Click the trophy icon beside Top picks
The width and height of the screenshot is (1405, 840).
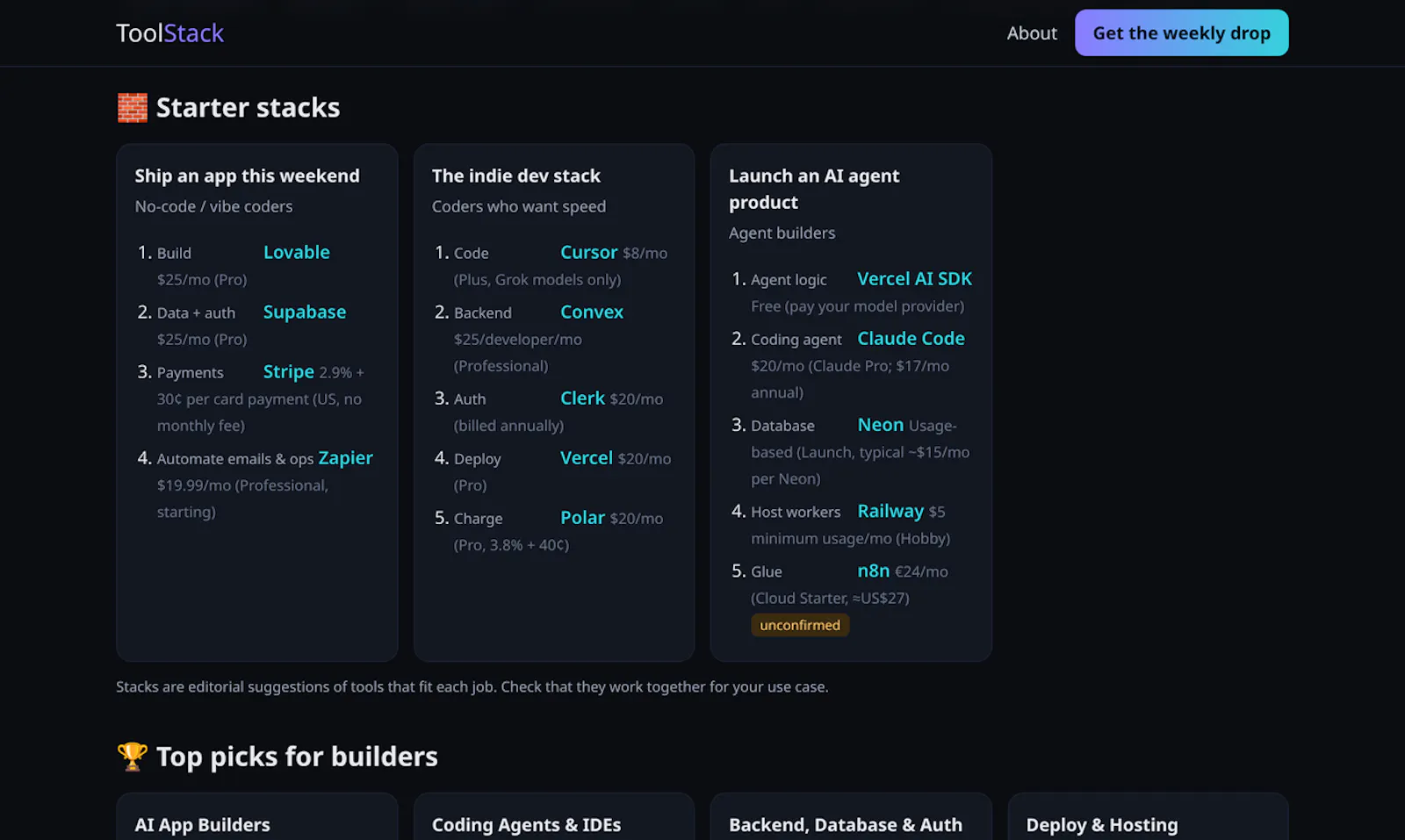[133, 756]
